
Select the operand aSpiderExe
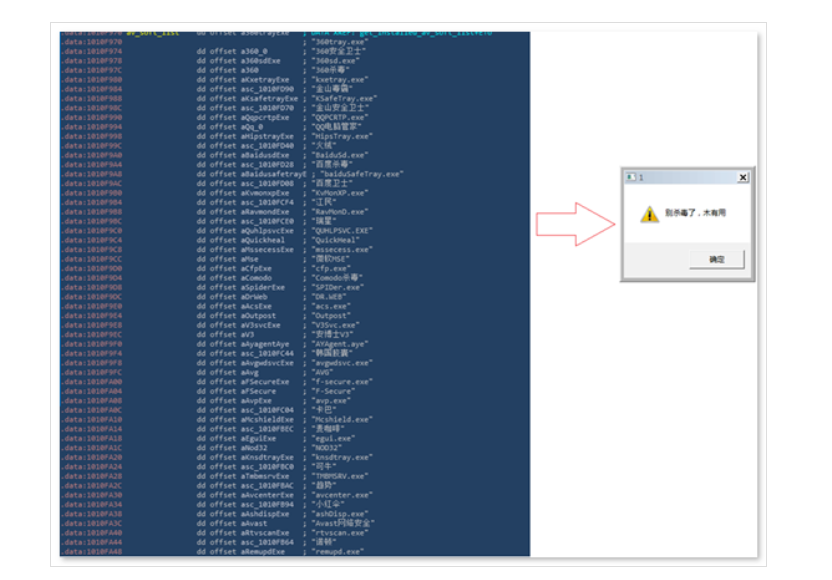263,288
